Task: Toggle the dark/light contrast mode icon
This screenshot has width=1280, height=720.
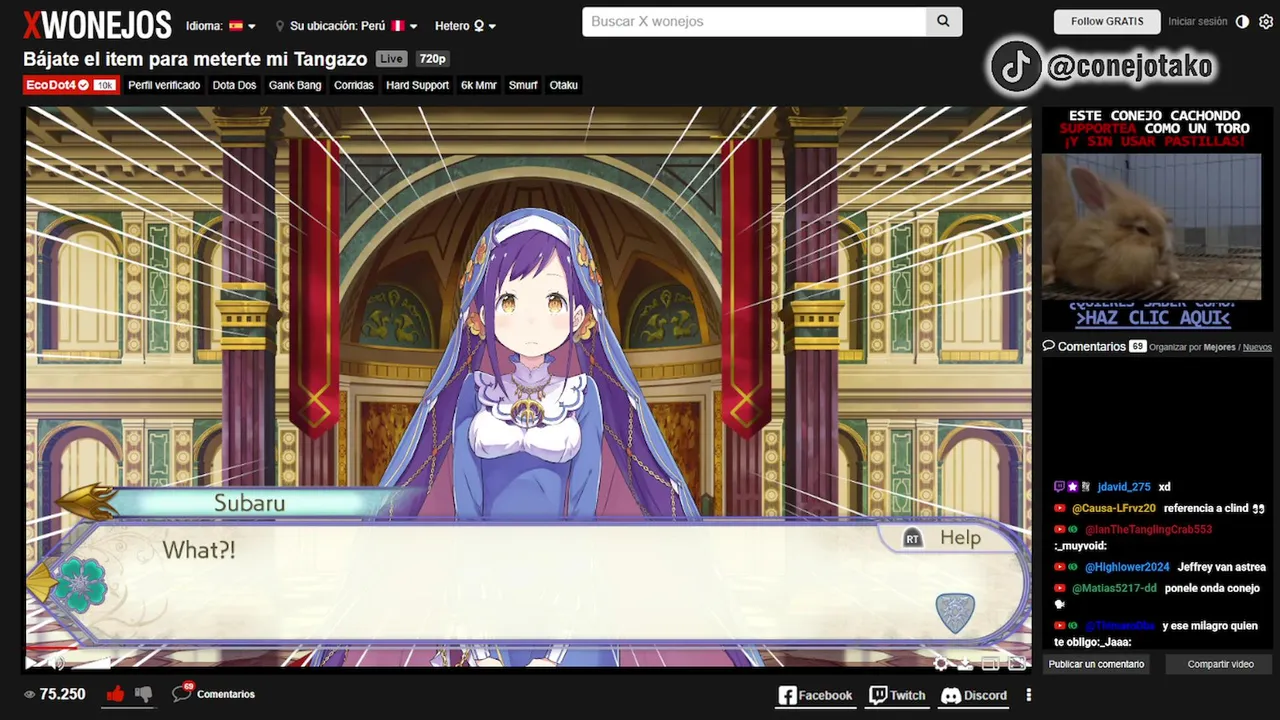Action: click(1243, 22)
